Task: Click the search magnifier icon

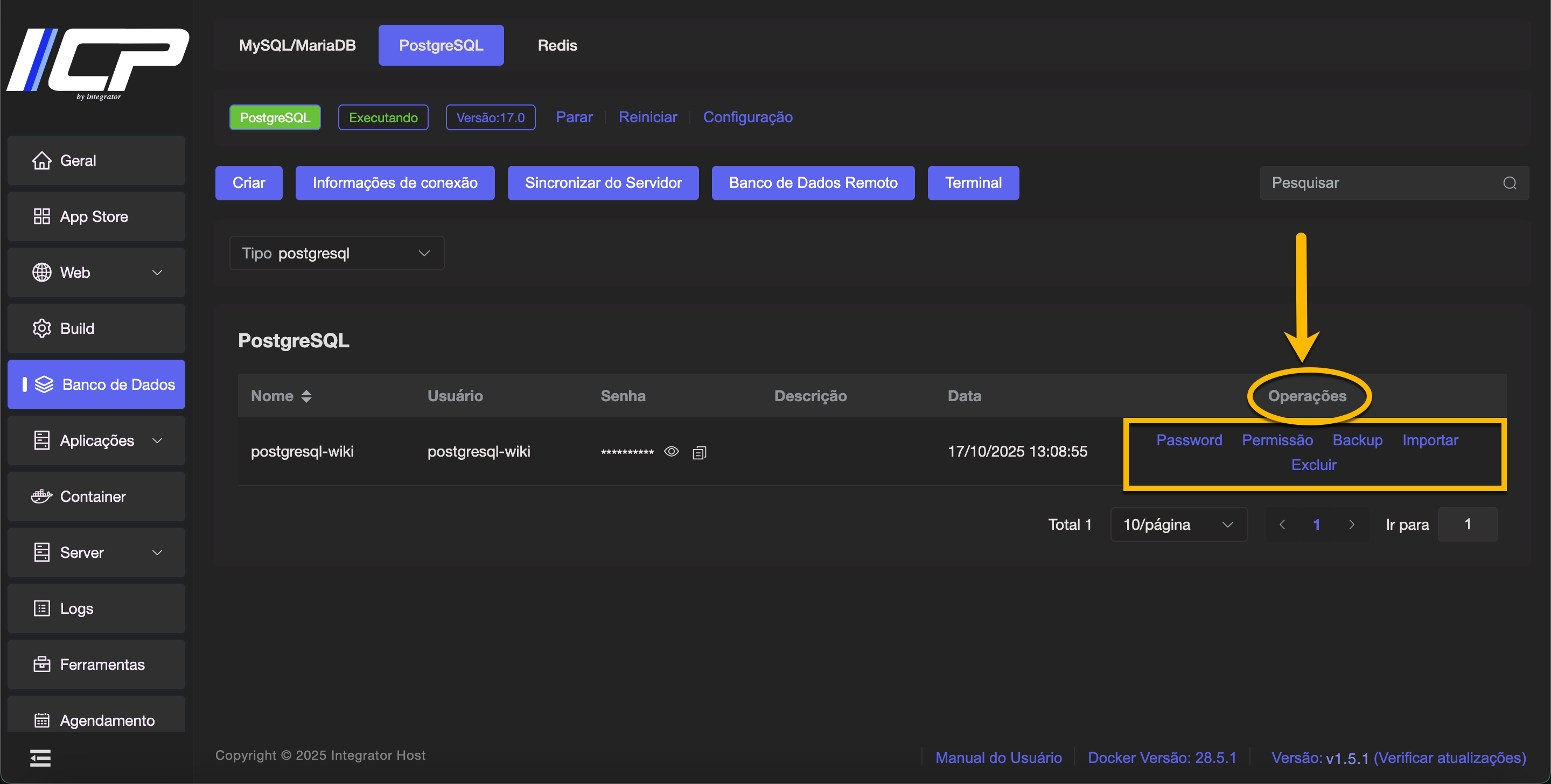Action: (x=1510, y=183)
